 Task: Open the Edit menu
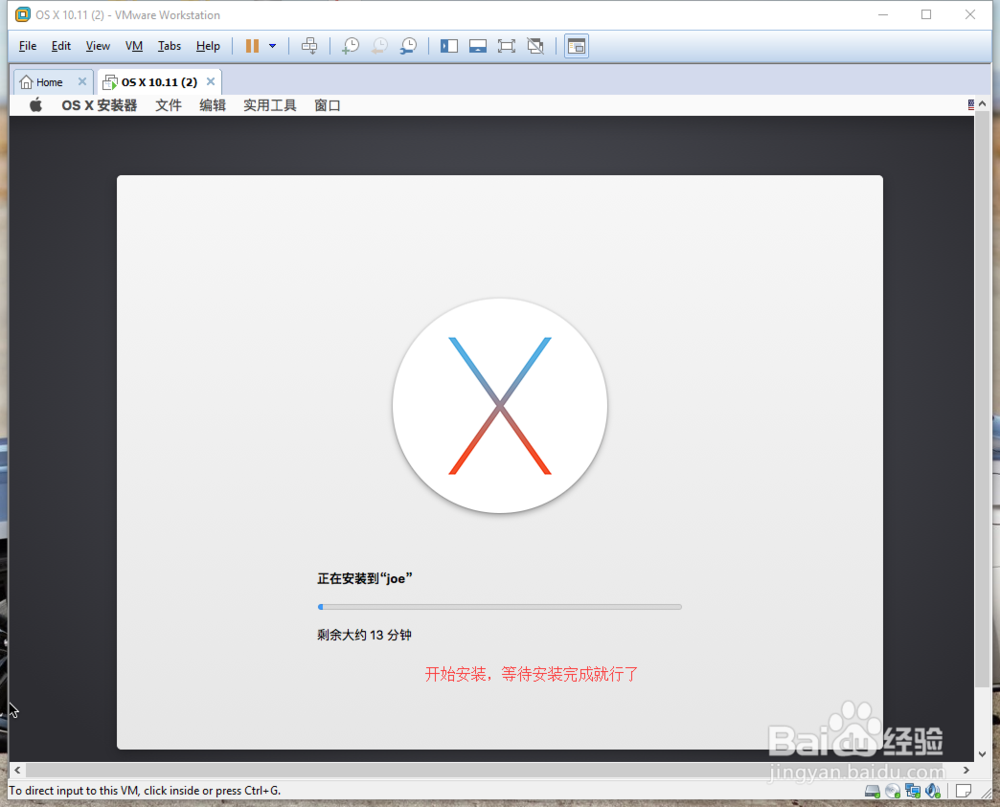coord(61,46)
